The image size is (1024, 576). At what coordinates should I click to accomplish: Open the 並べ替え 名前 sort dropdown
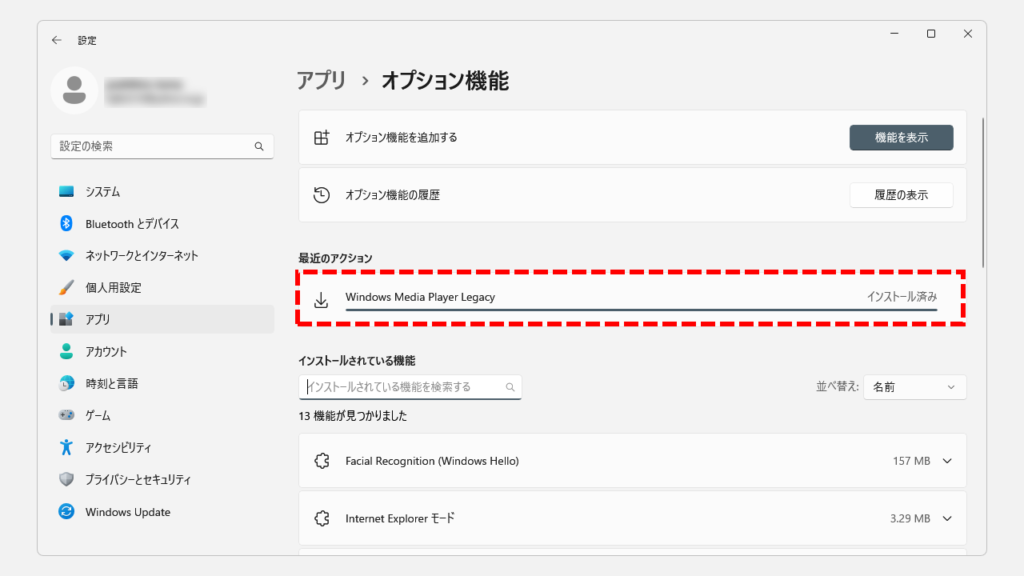(914, 387)
